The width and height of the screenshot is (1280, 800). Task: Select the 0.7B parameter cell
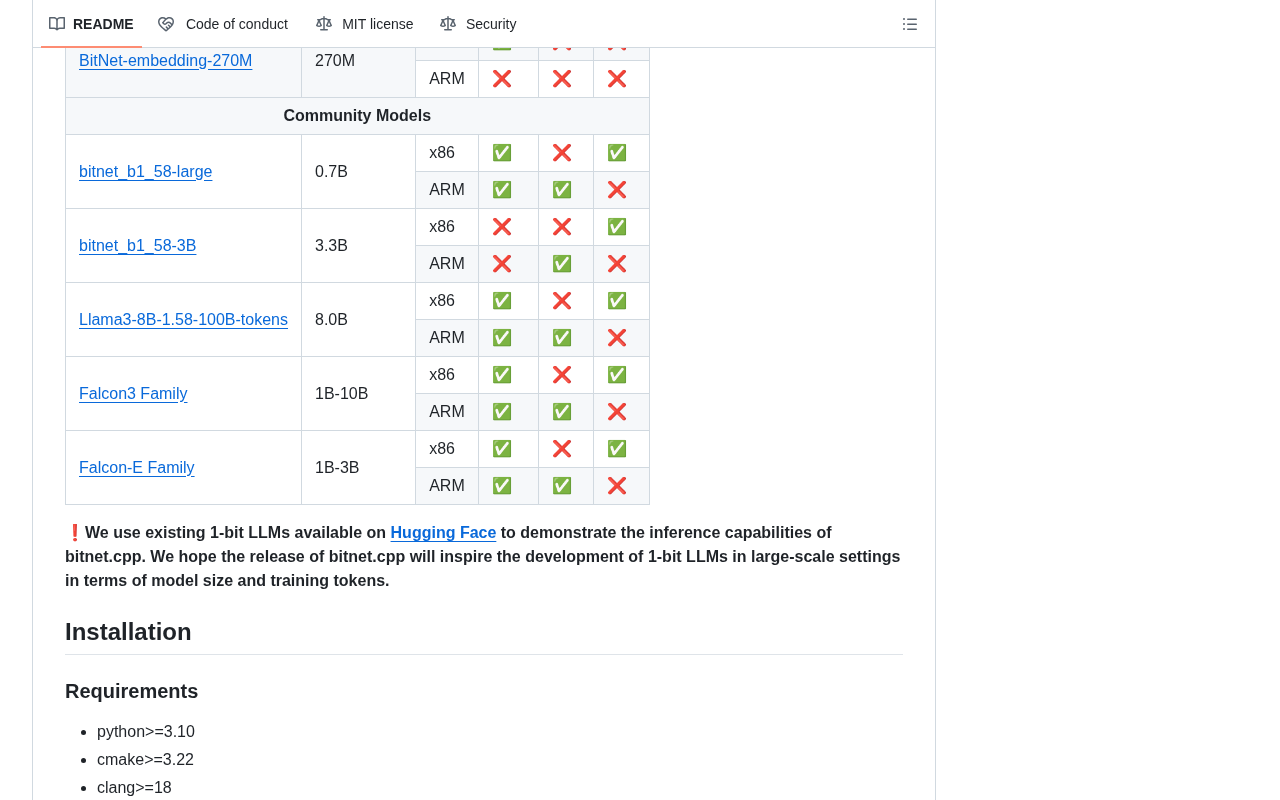click(358, 172)
